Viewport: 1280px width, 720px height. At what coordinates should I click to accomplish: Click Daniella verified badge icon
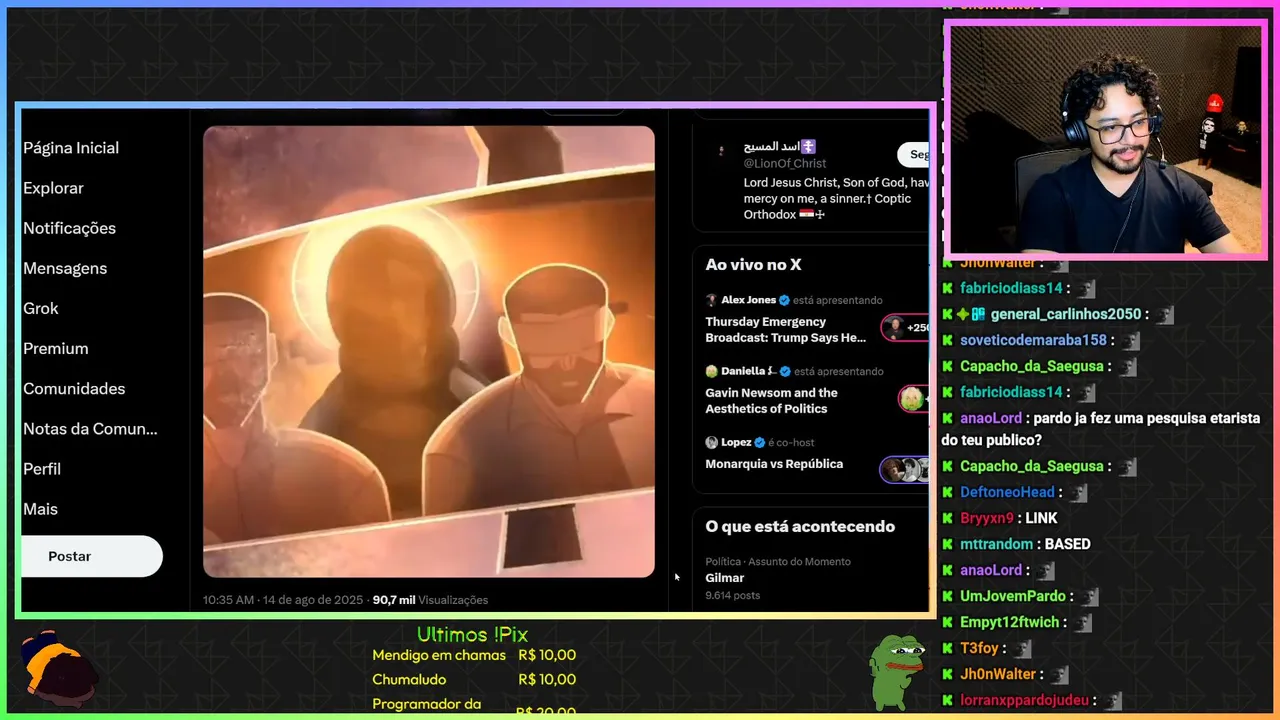[785, 371]
